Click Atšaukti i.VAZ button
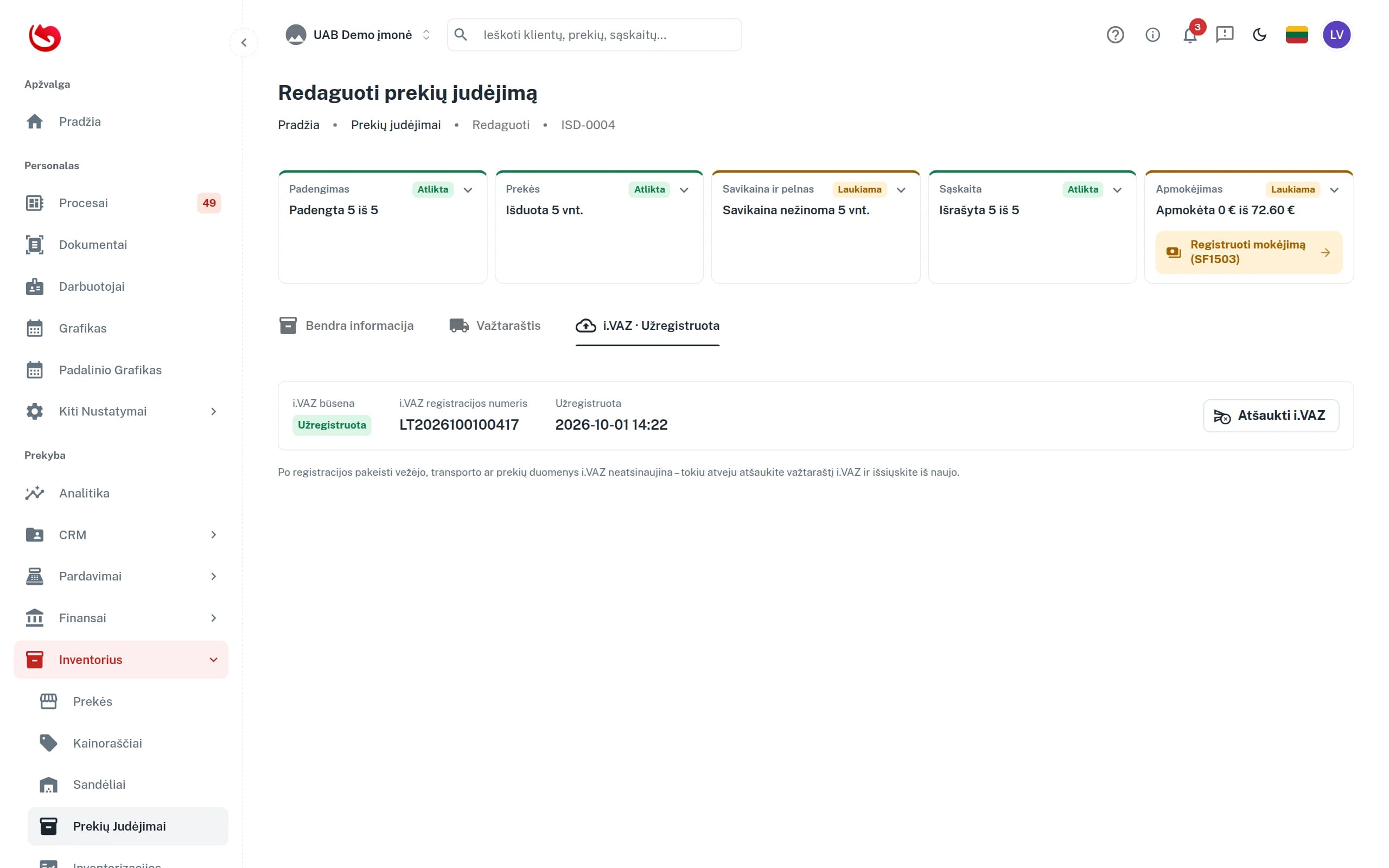 tap(1270, 416)
